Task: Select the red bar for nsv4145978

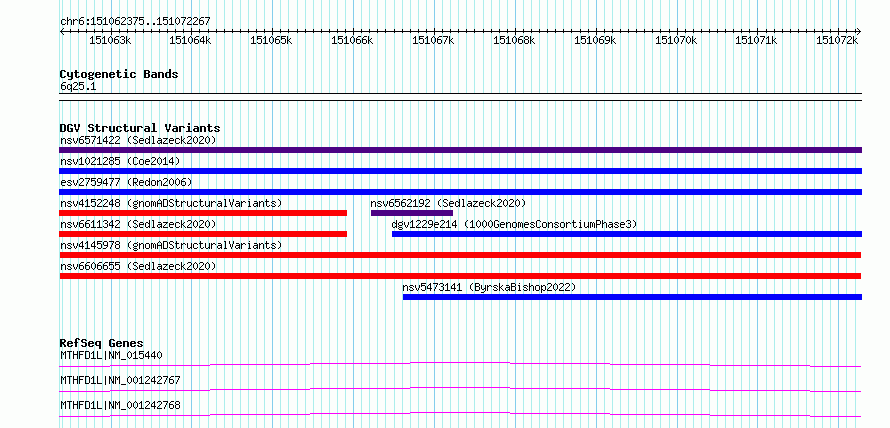Action: tap(460, 255)
